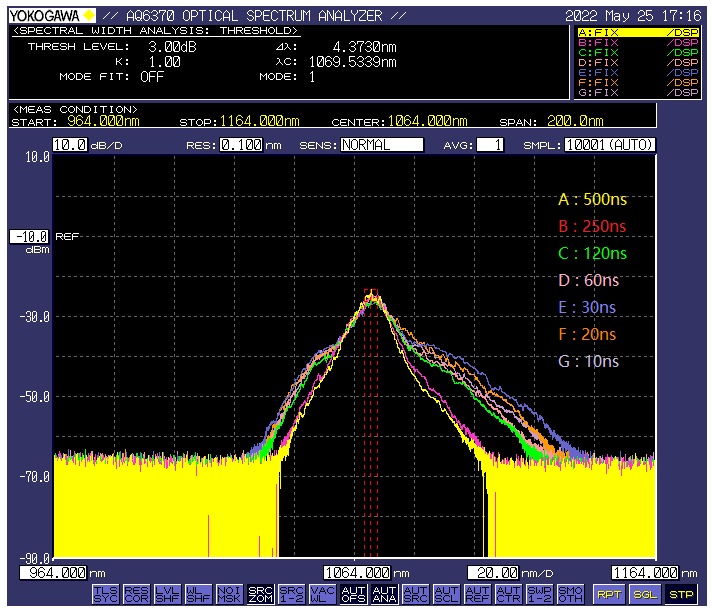Click the VAC WL vacuum wavelength icon

tap(322, 593)
